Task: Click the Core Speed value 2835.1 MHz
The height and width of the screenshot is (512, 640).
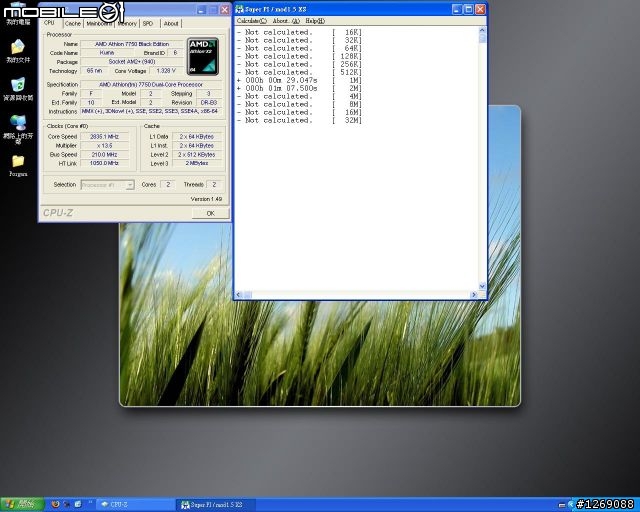Action: coord(104,136)
